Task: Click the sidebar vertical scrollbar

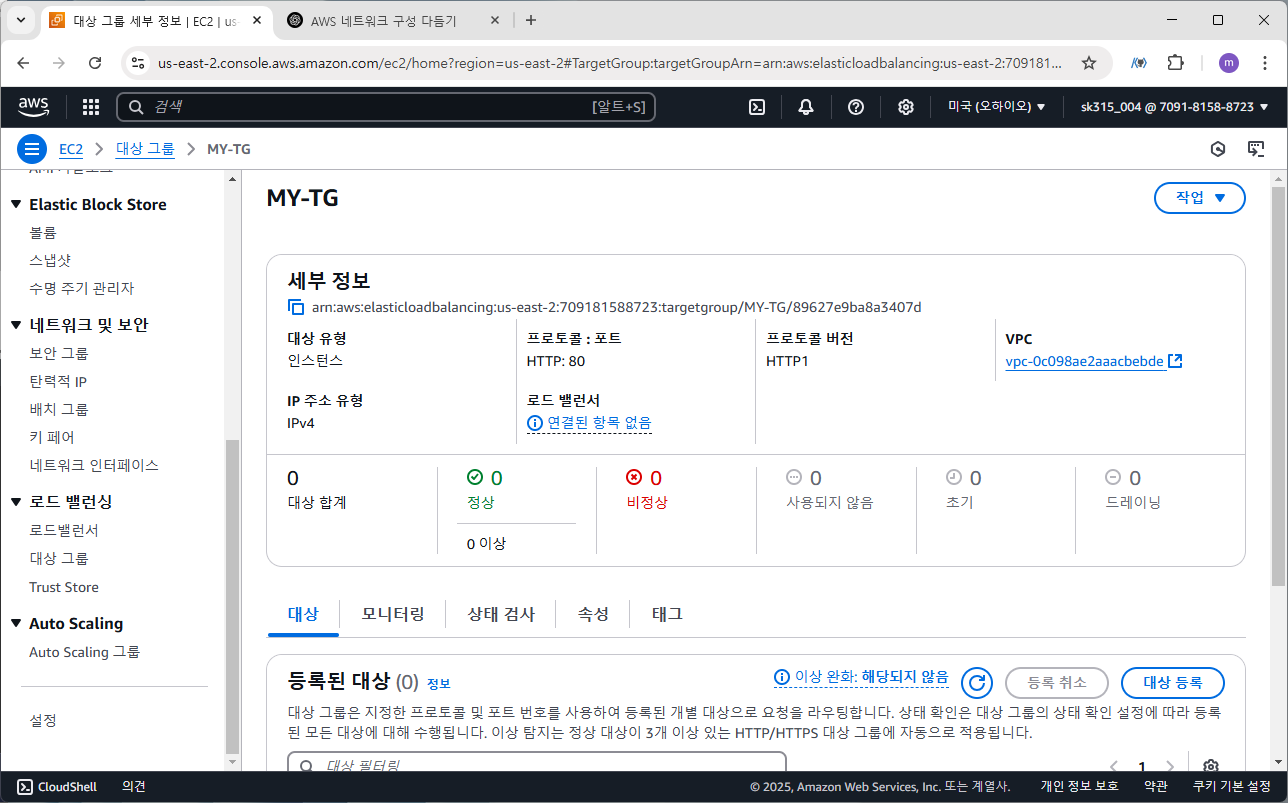Action: (232, 595)
